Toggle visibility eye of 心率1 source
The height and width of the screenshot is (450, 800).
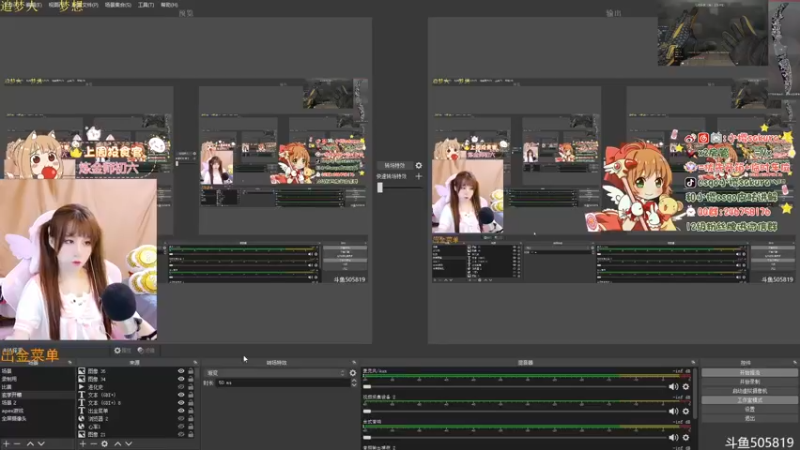(181, 427)
